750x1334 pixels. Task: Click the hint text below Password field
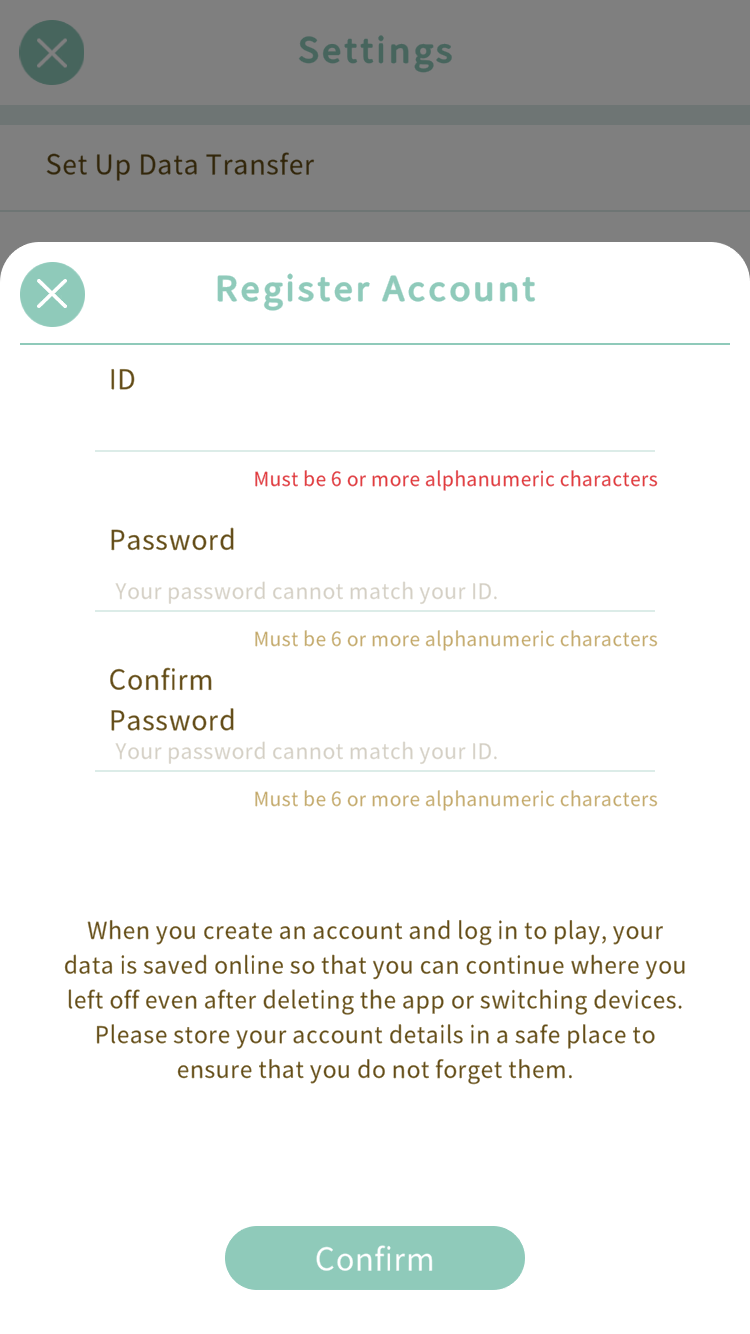455,639
